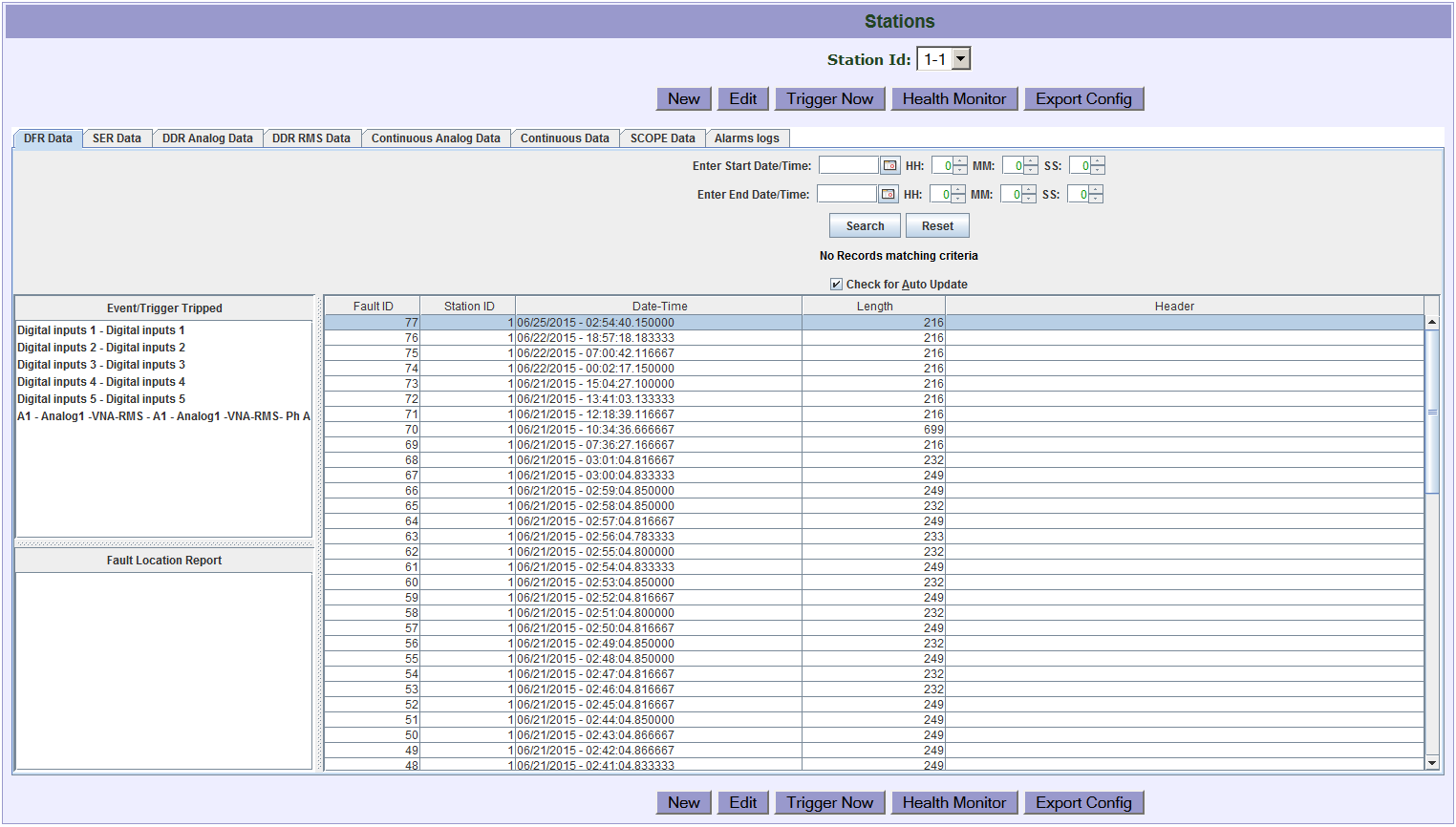Select Digital inputs 4 trigger entry
The height and width of the screenshot is (827, 1456).
[x=101, y=382]
